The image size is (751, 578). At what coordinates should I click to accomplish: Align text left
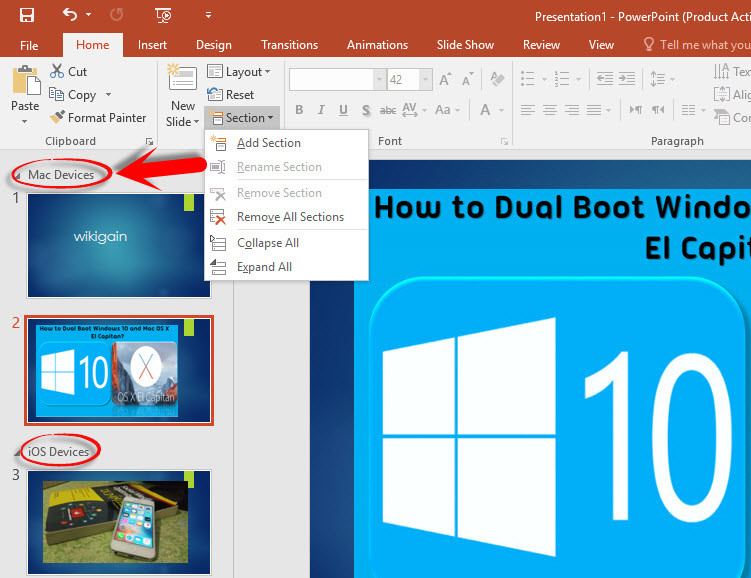point(528,110)
